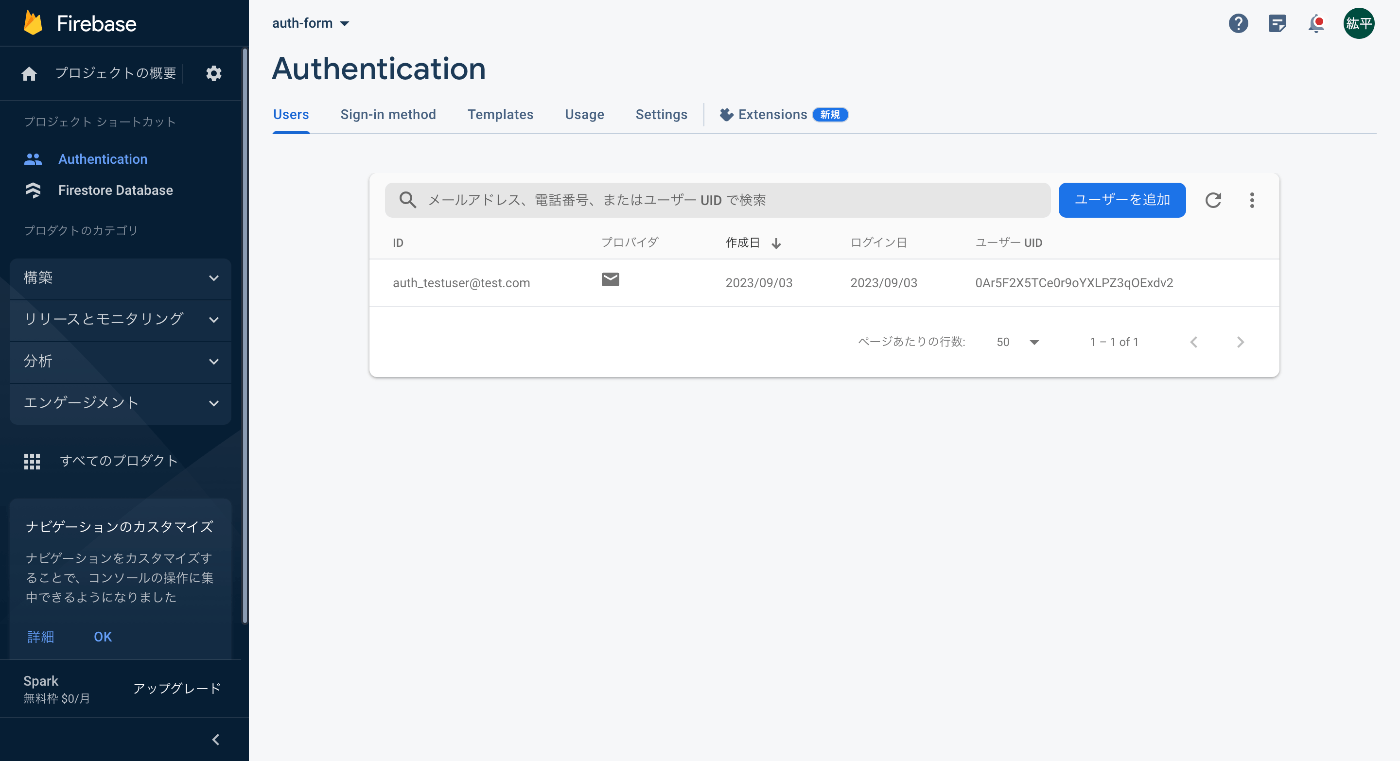The image size is (1400, 761).
Task: Expand the 分析 category
Action: (121, 361)
